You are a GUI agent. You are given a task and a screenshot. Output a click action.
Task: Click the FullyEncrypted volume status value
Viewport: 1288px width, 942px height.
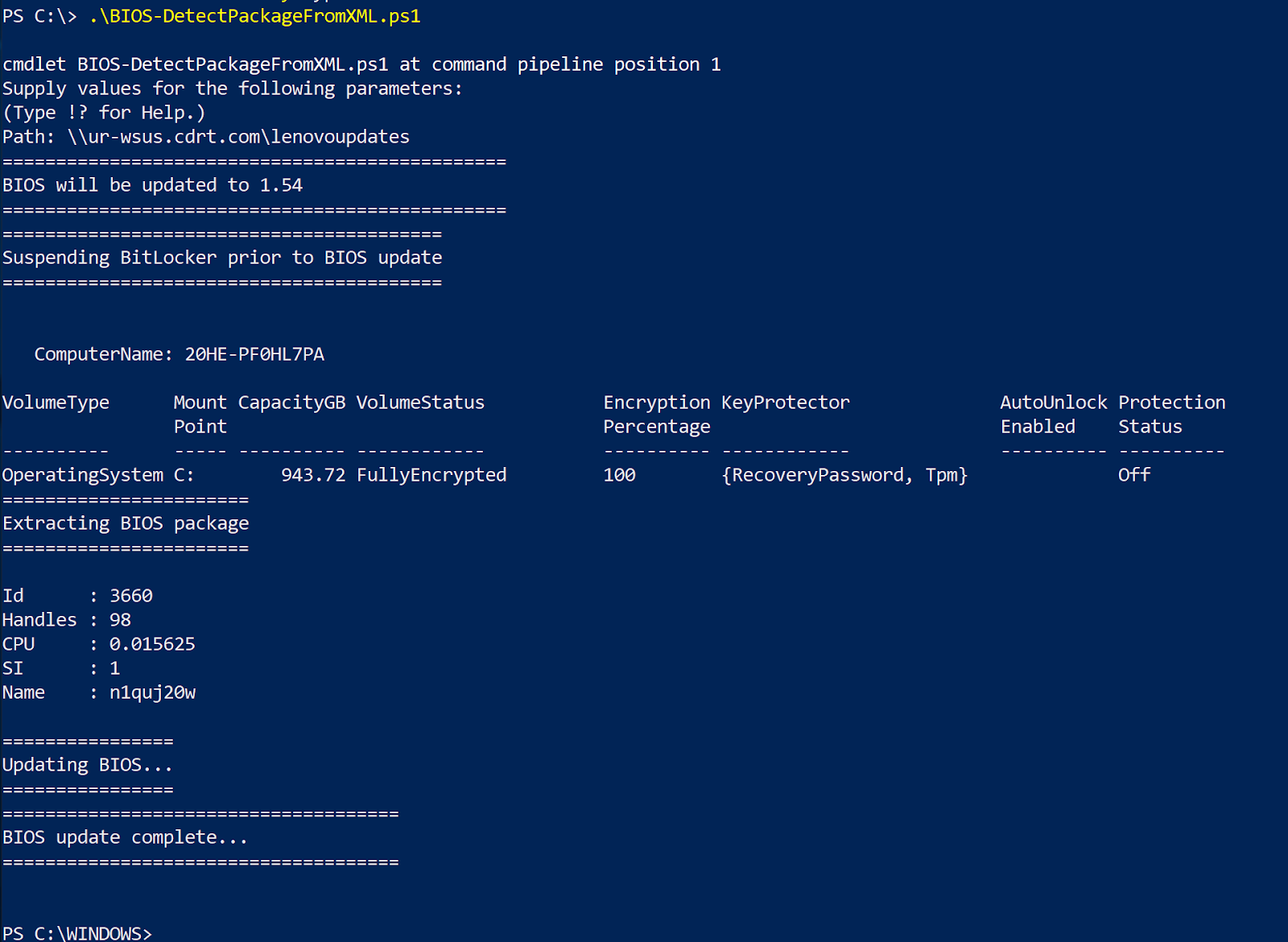click(431, 475)
